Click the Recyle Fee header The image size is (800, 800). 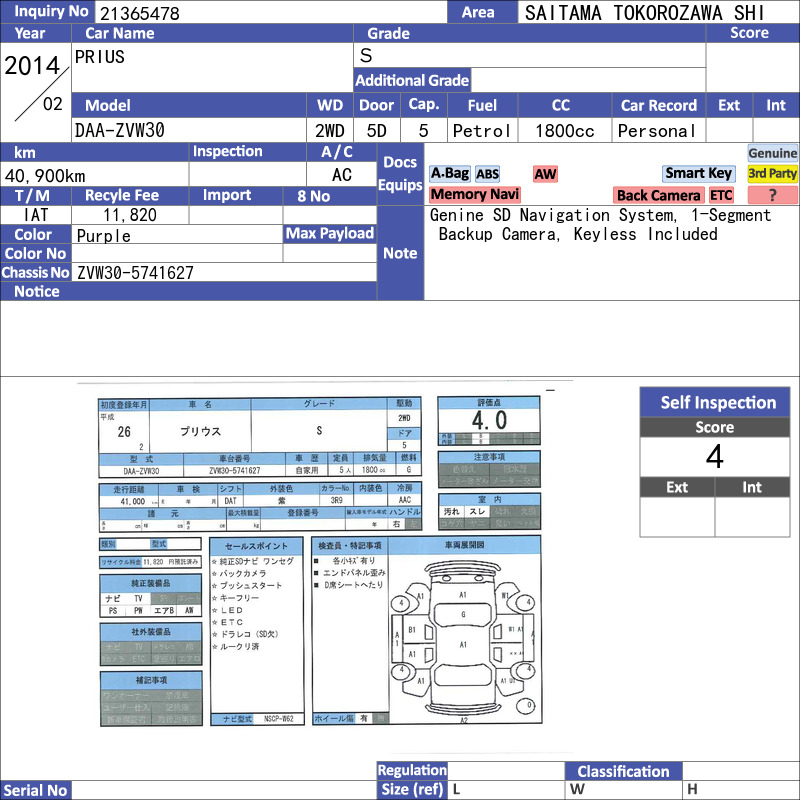[x=130, y=195]
